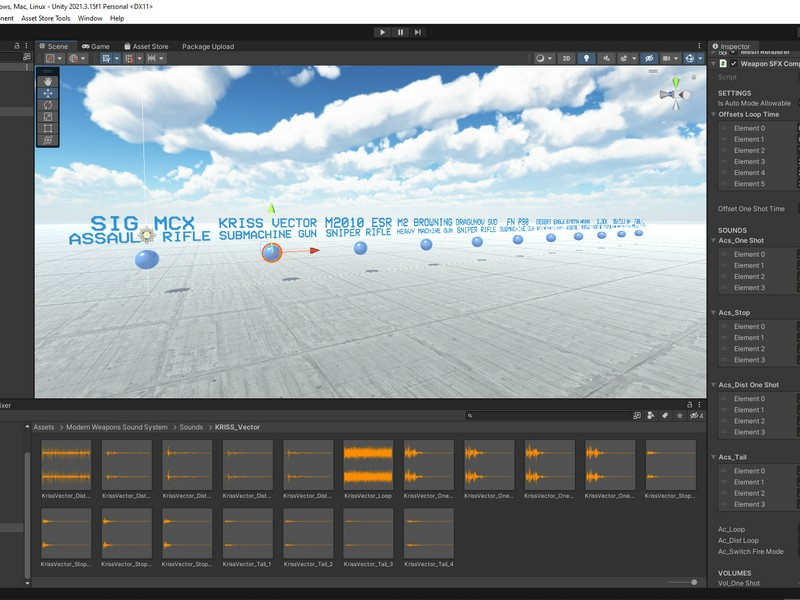The width and height of the screenshot is (800, 600).
Task: Click Modern Weapons Sound System breadcrumb
Action: tap(117, 427)
